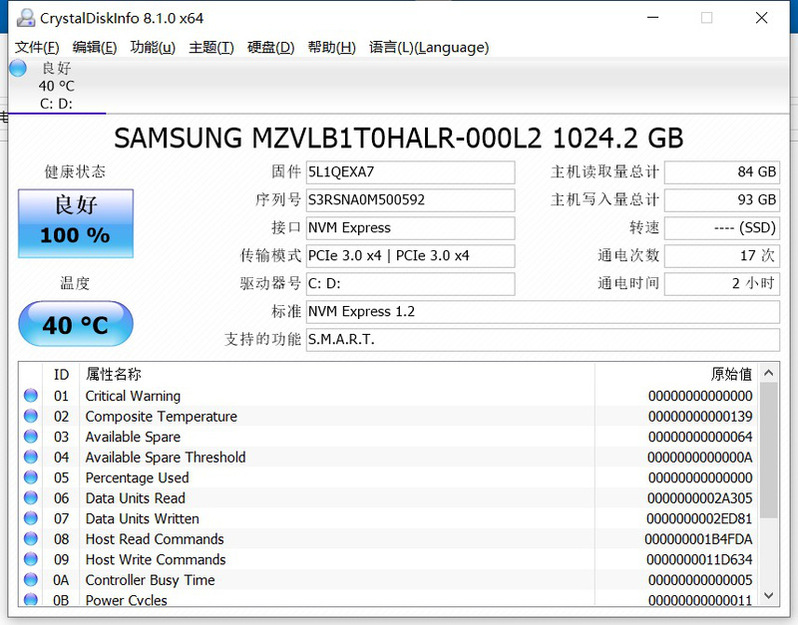This screenshot has width=798, height=625.
Task: Click the total host writes value 93 GB
Action: 722,200
